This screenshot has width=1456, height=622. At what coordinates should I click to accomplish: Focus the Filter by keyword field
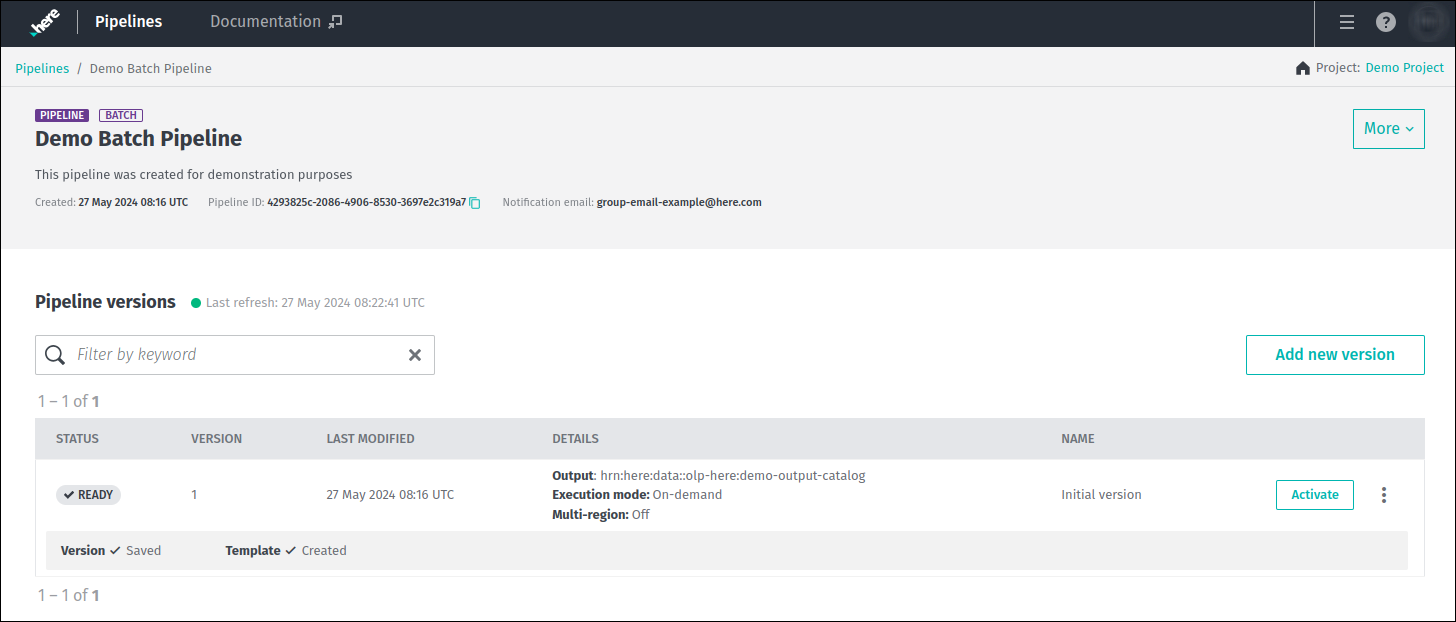click(235, 355)
